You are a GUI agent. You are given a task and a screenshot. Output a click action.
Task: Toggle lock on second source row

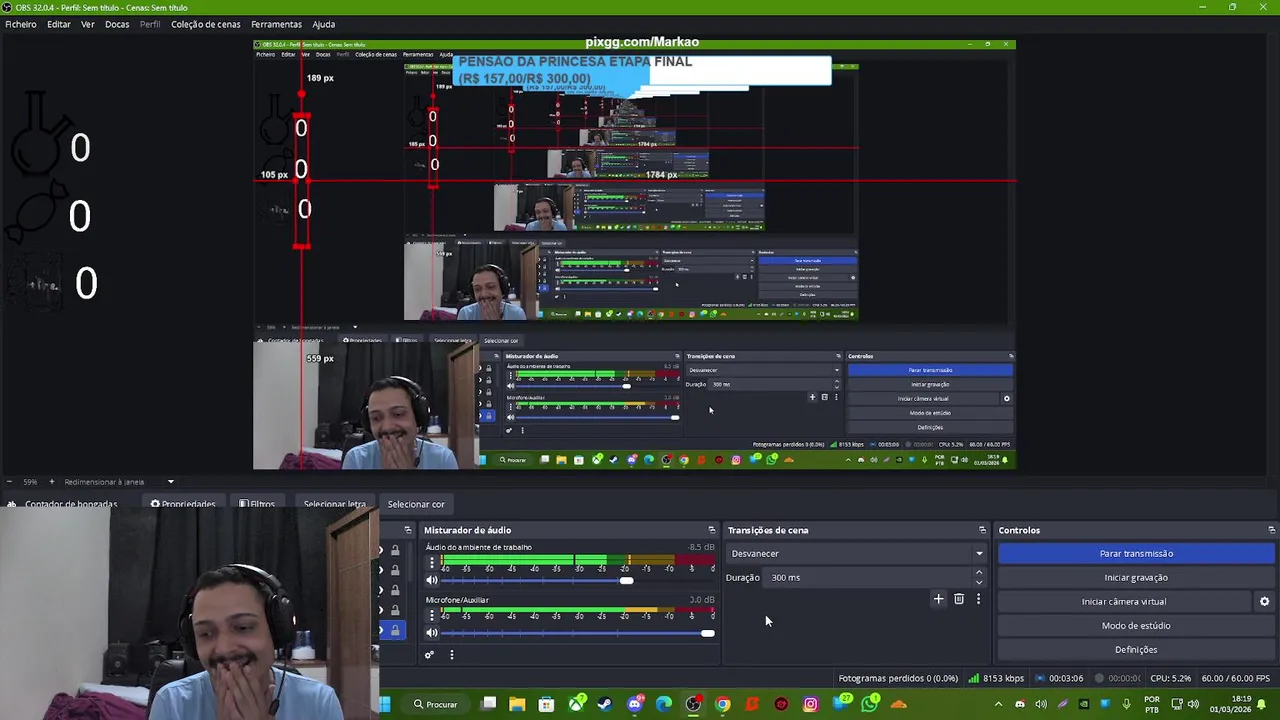(x=395, y=570)
